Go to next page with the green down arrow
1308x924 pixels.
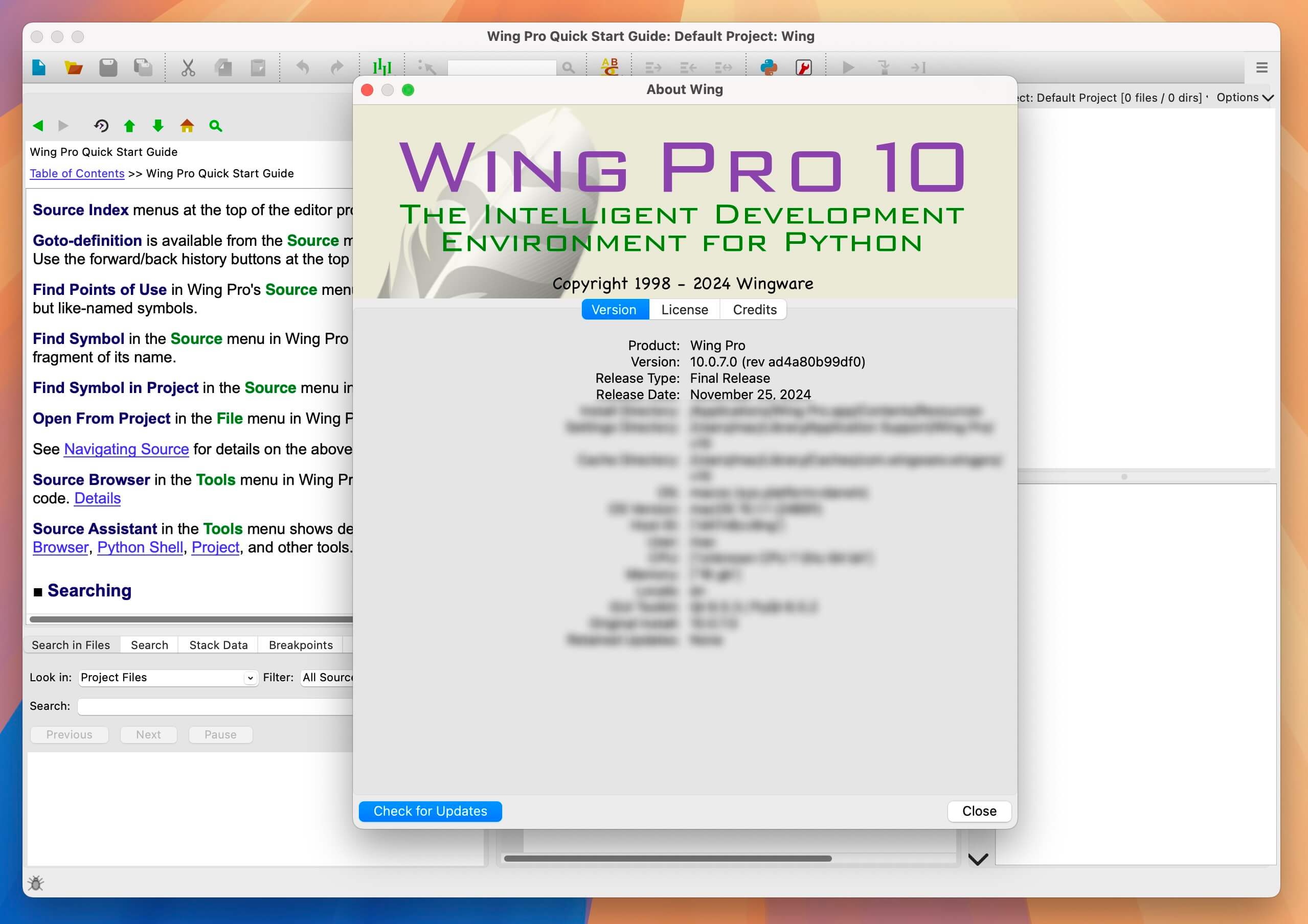(x=159, y=126)
